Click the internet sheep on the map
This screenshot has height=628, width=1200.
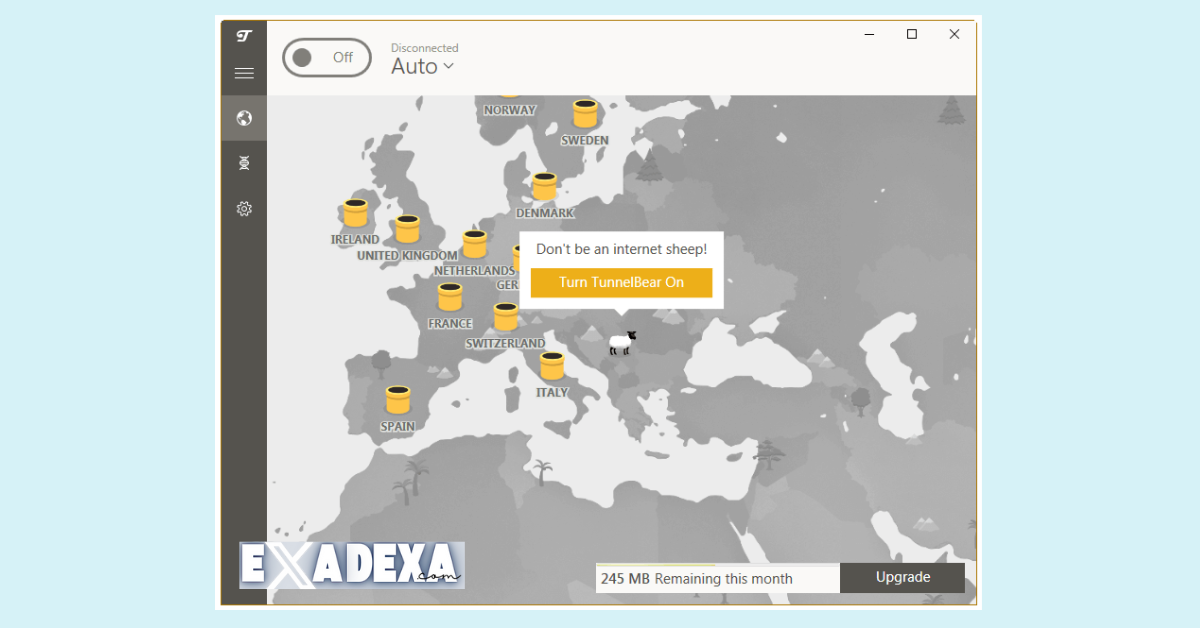(620, 343)
